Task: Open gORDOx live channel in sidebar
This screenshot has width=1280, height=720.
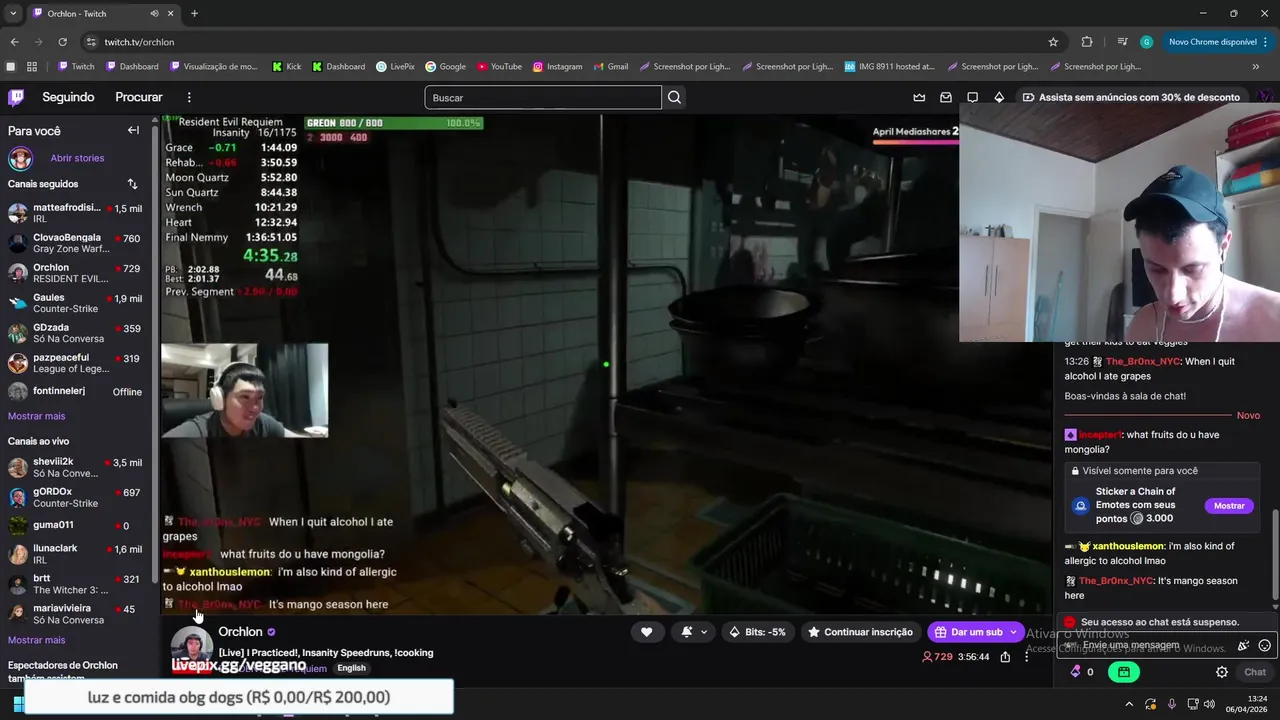Action: click(74, 497)
